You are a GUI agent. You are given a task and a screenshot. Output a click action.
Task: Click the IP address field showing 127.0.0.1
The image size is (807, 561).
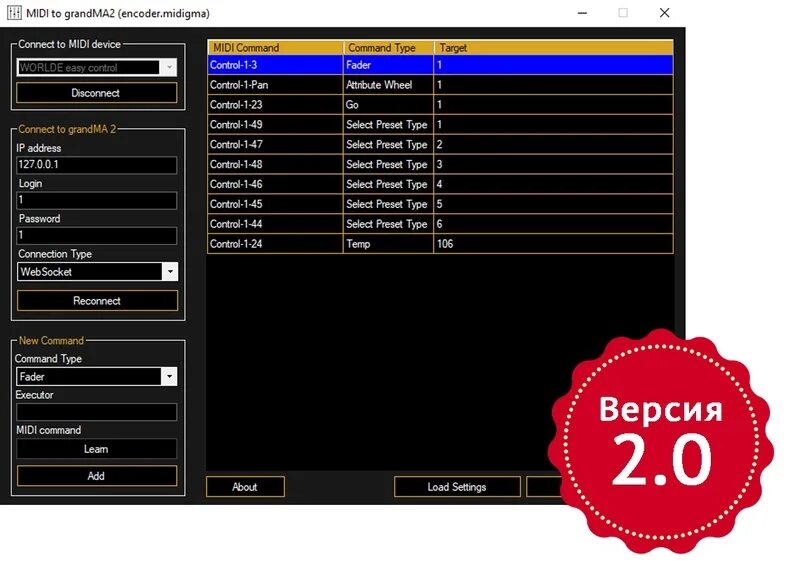(x=96, y=165)
